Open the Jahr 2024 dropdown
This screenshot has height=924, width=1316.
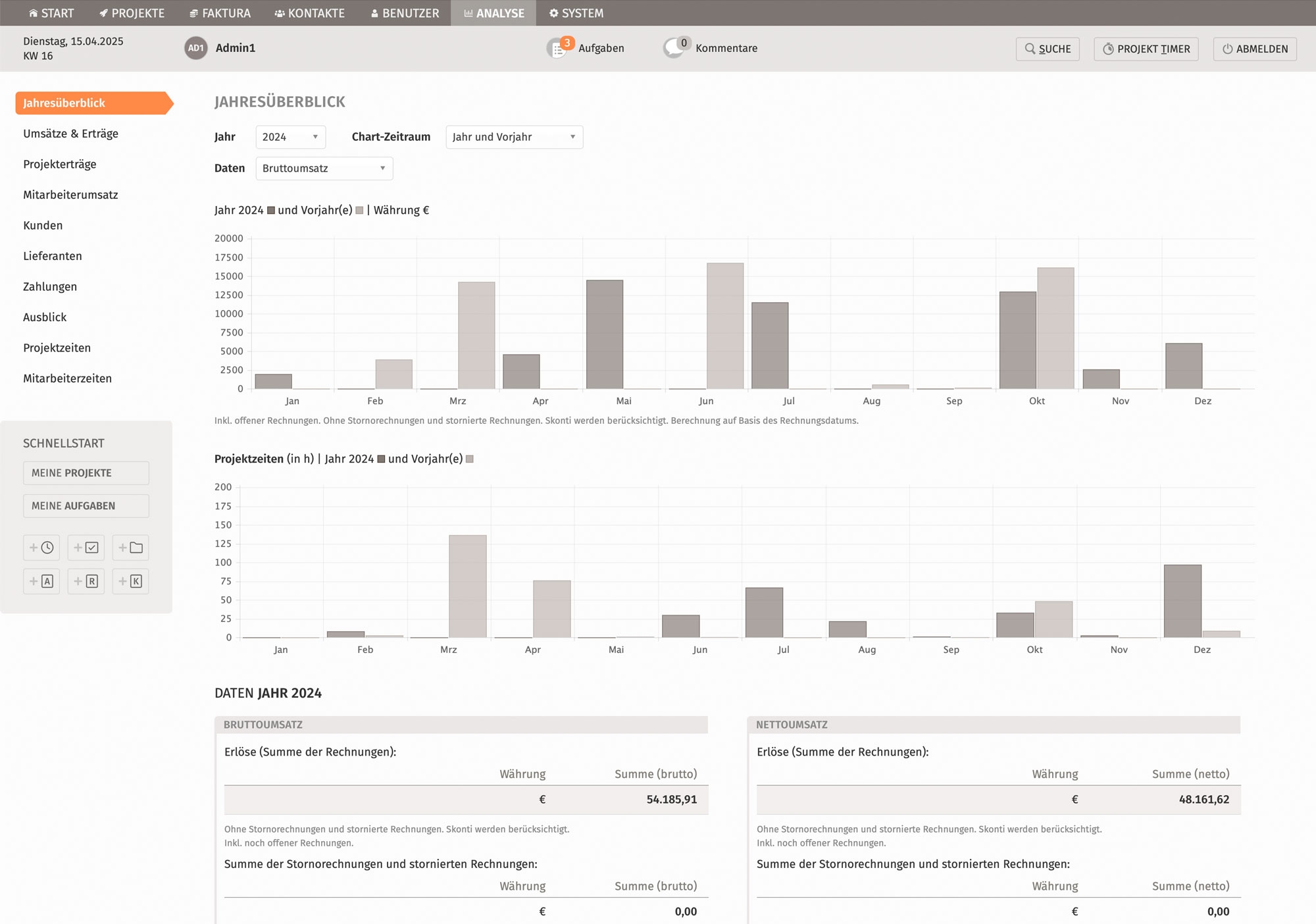point(290,137)
